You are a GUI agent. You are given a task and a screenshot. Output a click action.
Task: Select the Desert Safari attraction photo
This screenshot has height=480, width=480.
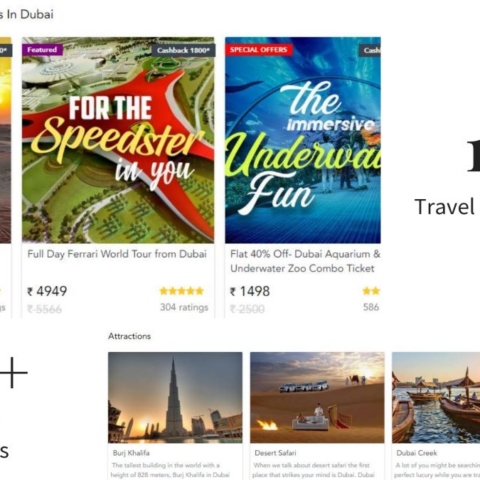[317, 398]
